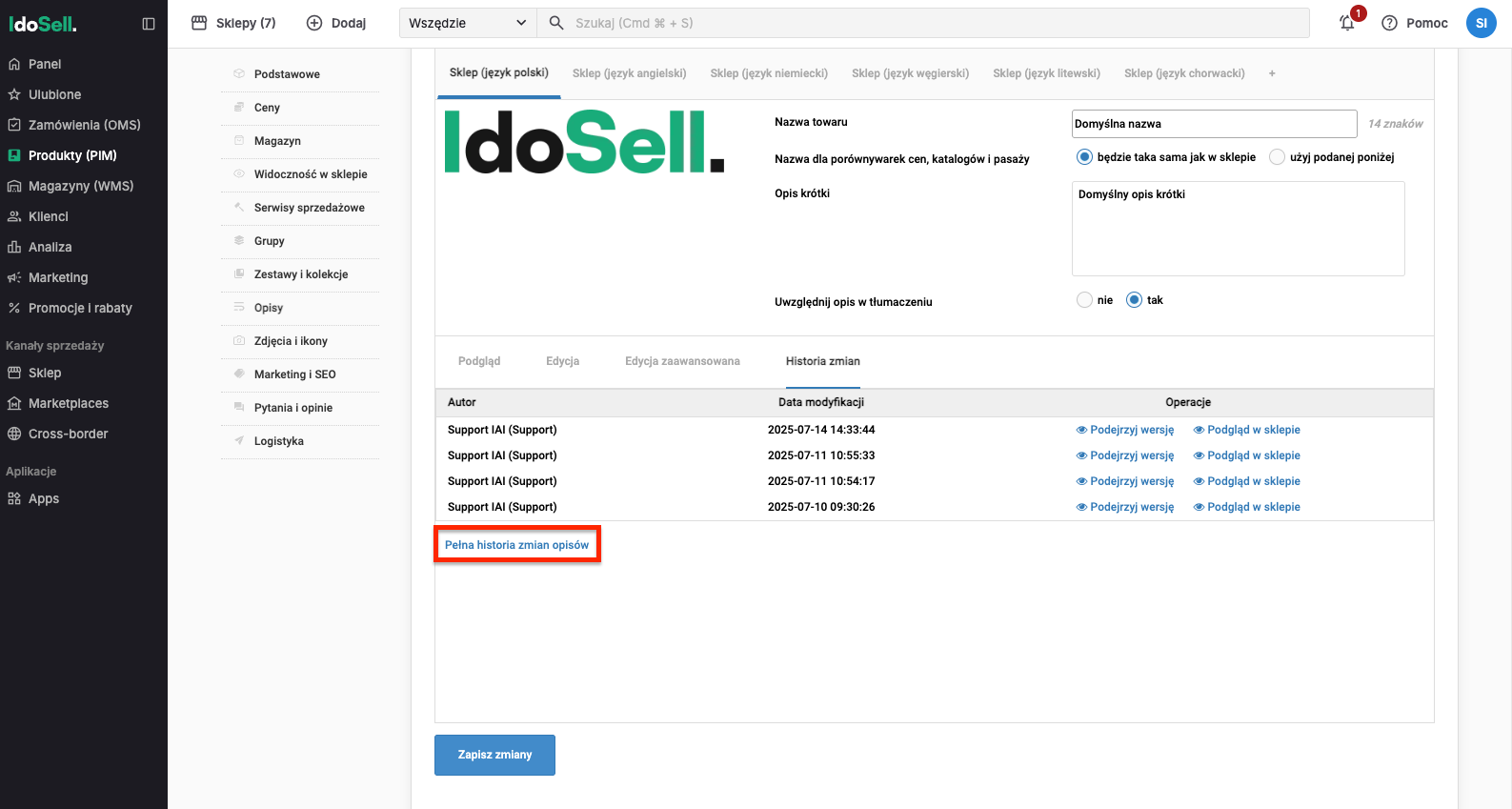Open notifications bell icon
Viewport: 1512px width, 809px height.
point(1347,23)
